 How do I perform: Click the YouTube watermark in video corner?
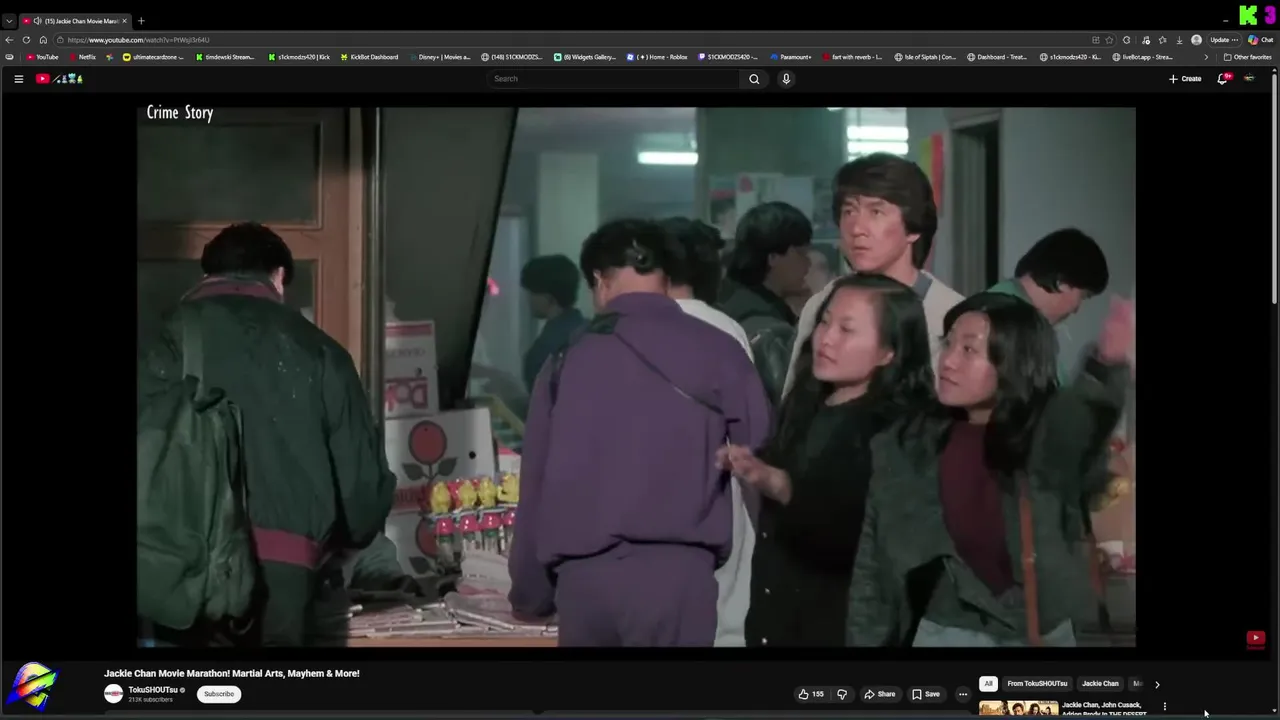tap(1256, 638)
